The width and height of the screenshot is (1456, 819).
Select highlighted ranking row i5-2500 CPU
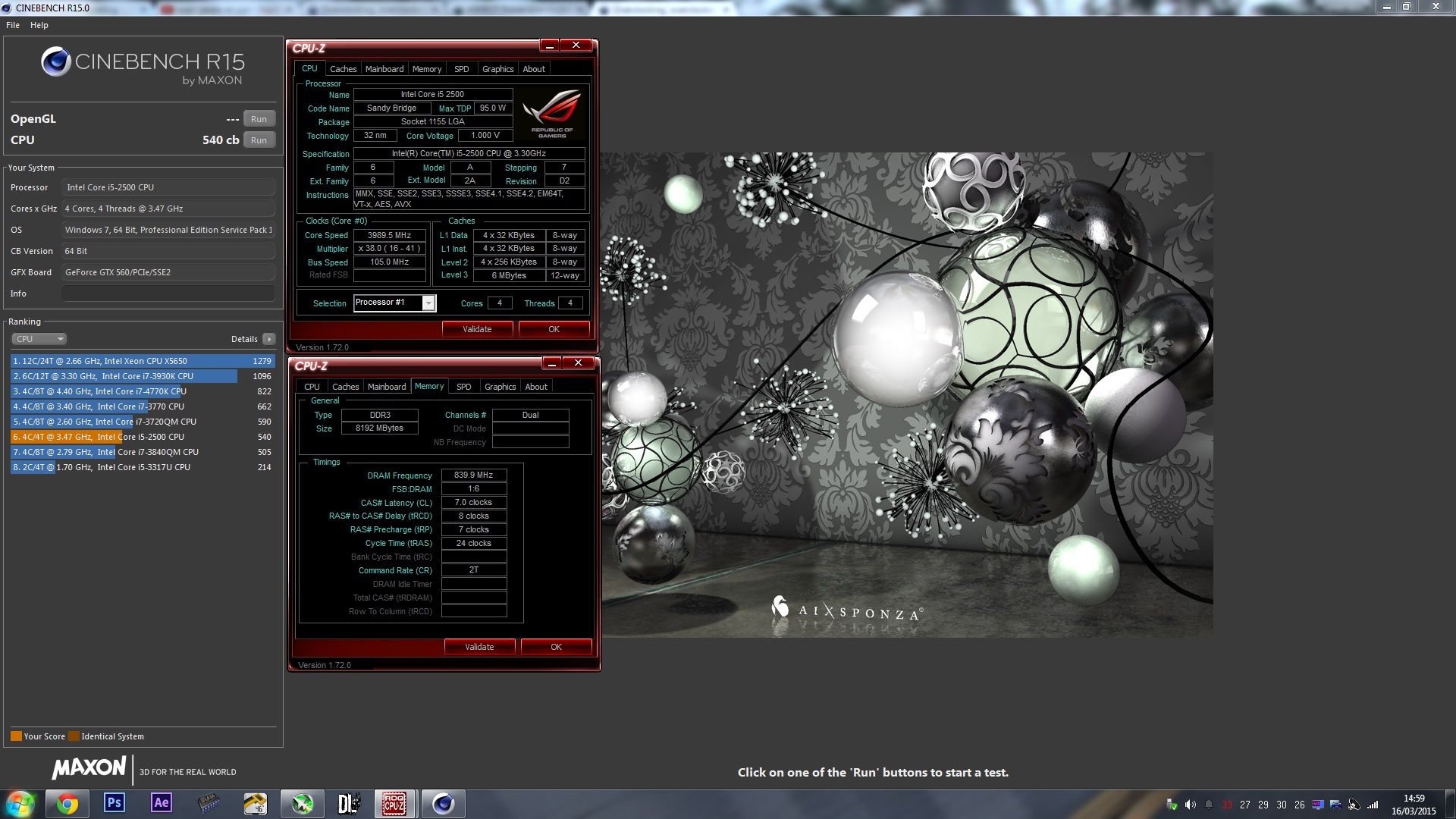tap(142, 437)
